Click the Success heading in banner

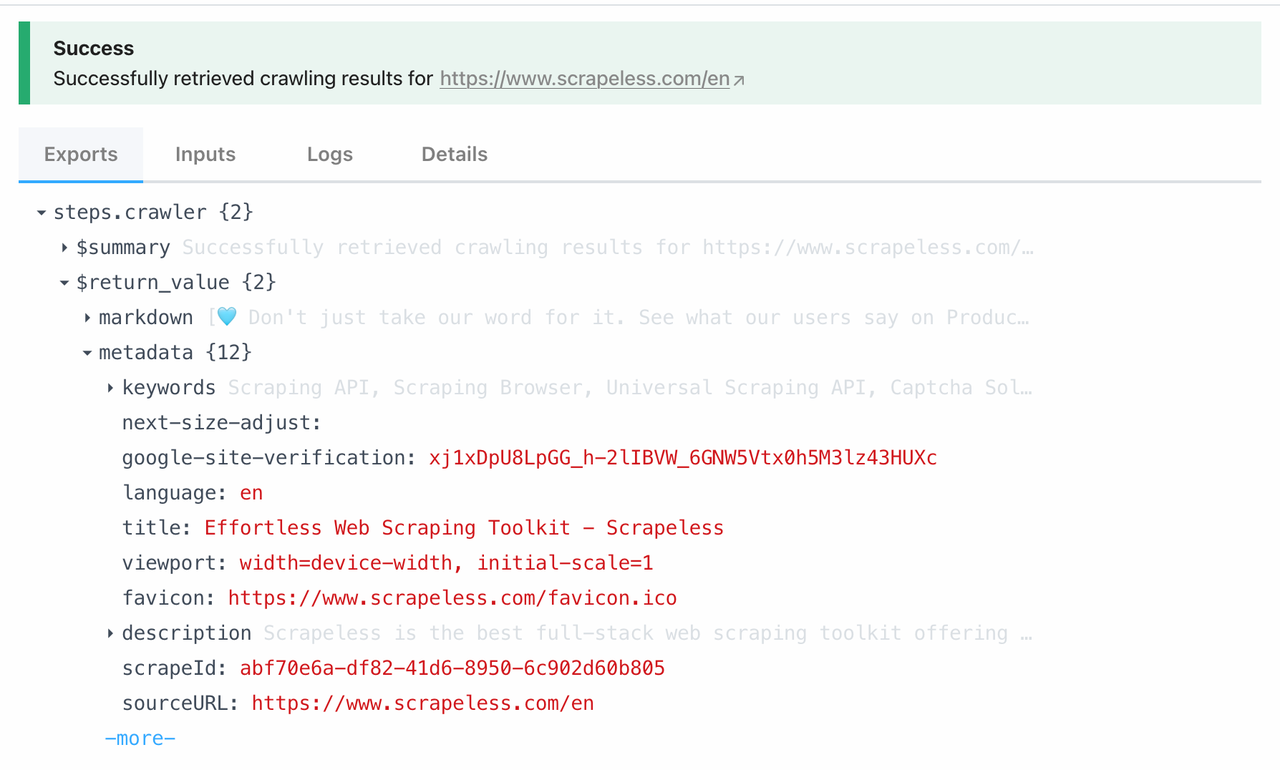[x=93, y=48]
